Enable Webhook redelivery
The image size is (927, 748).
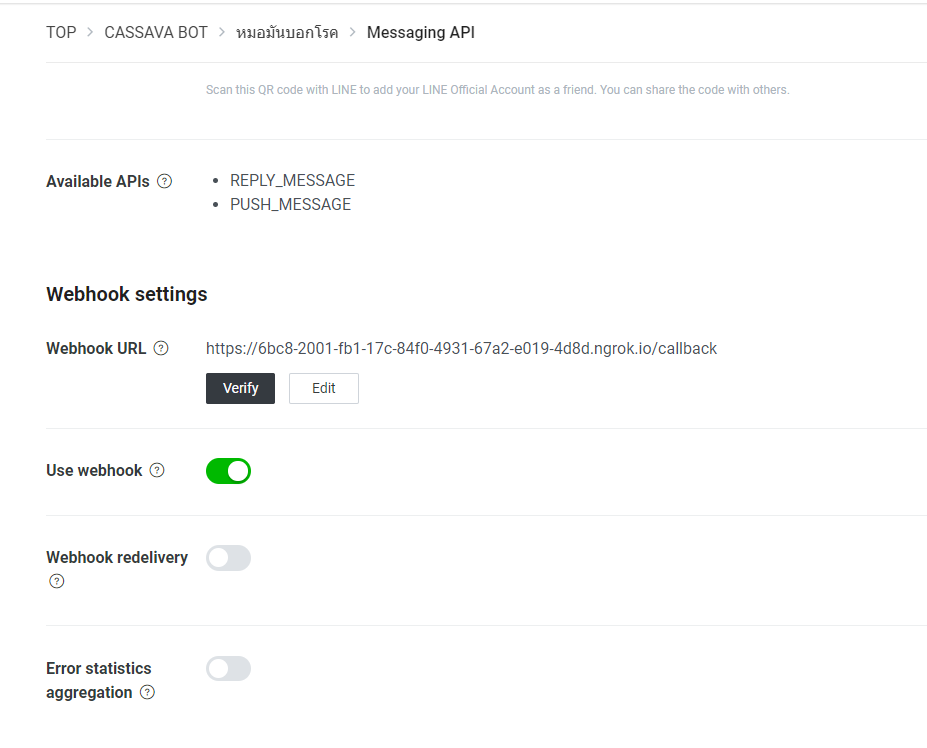click(x=228, y=557)
